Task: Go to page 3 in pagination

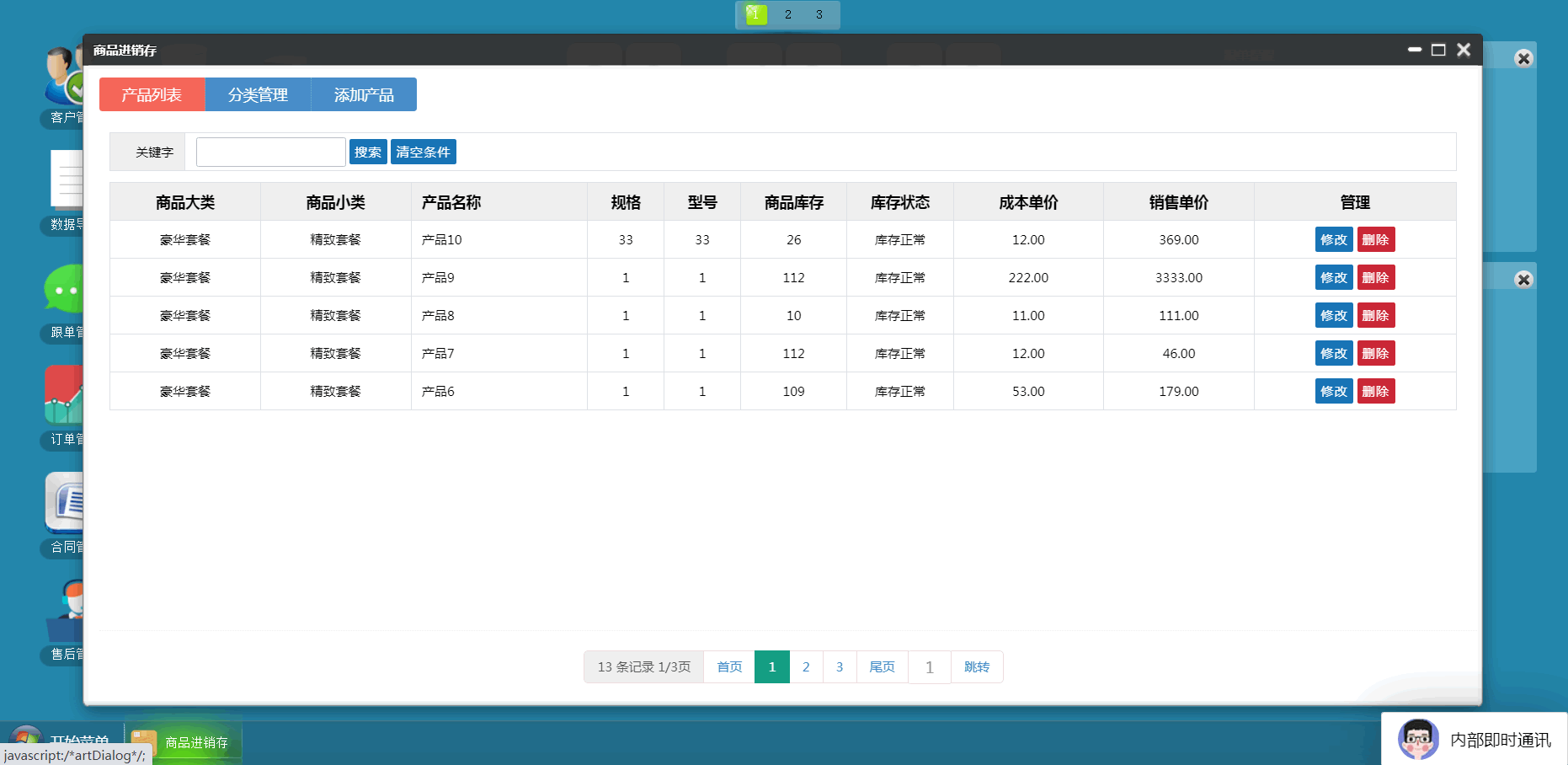Action: tap(840, 666)
